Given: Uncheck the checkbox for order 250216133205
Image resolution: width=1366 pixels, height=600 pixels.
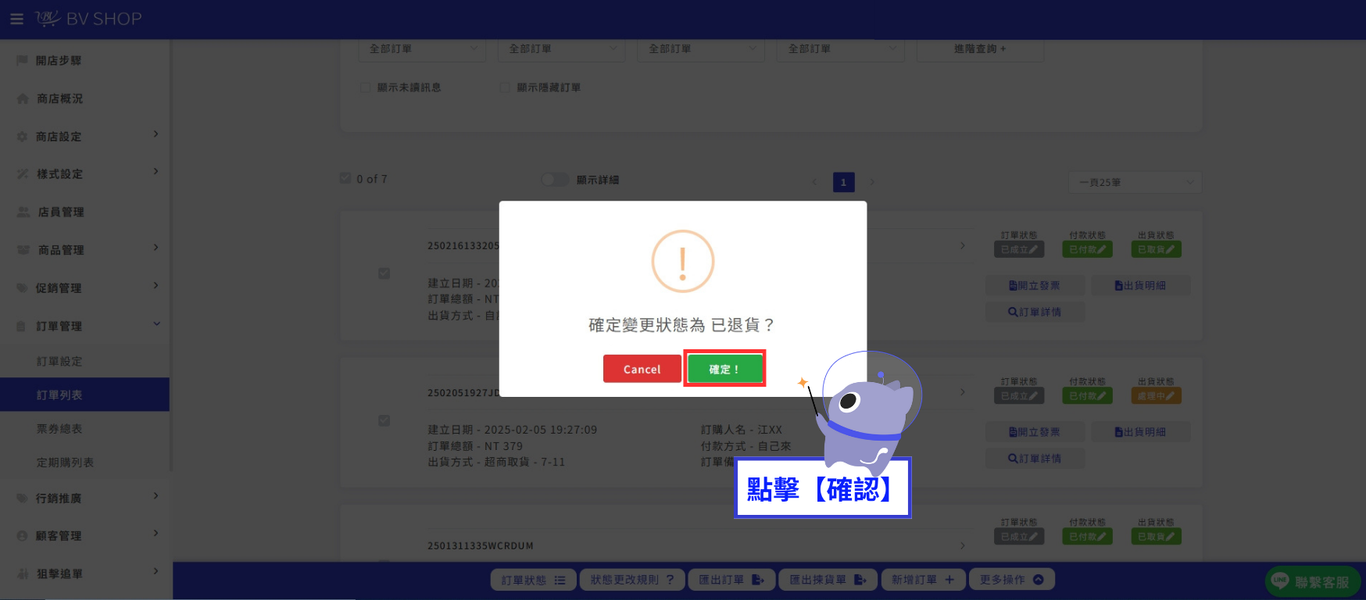Looking at the screenshot, I should [x=384, y=274].
